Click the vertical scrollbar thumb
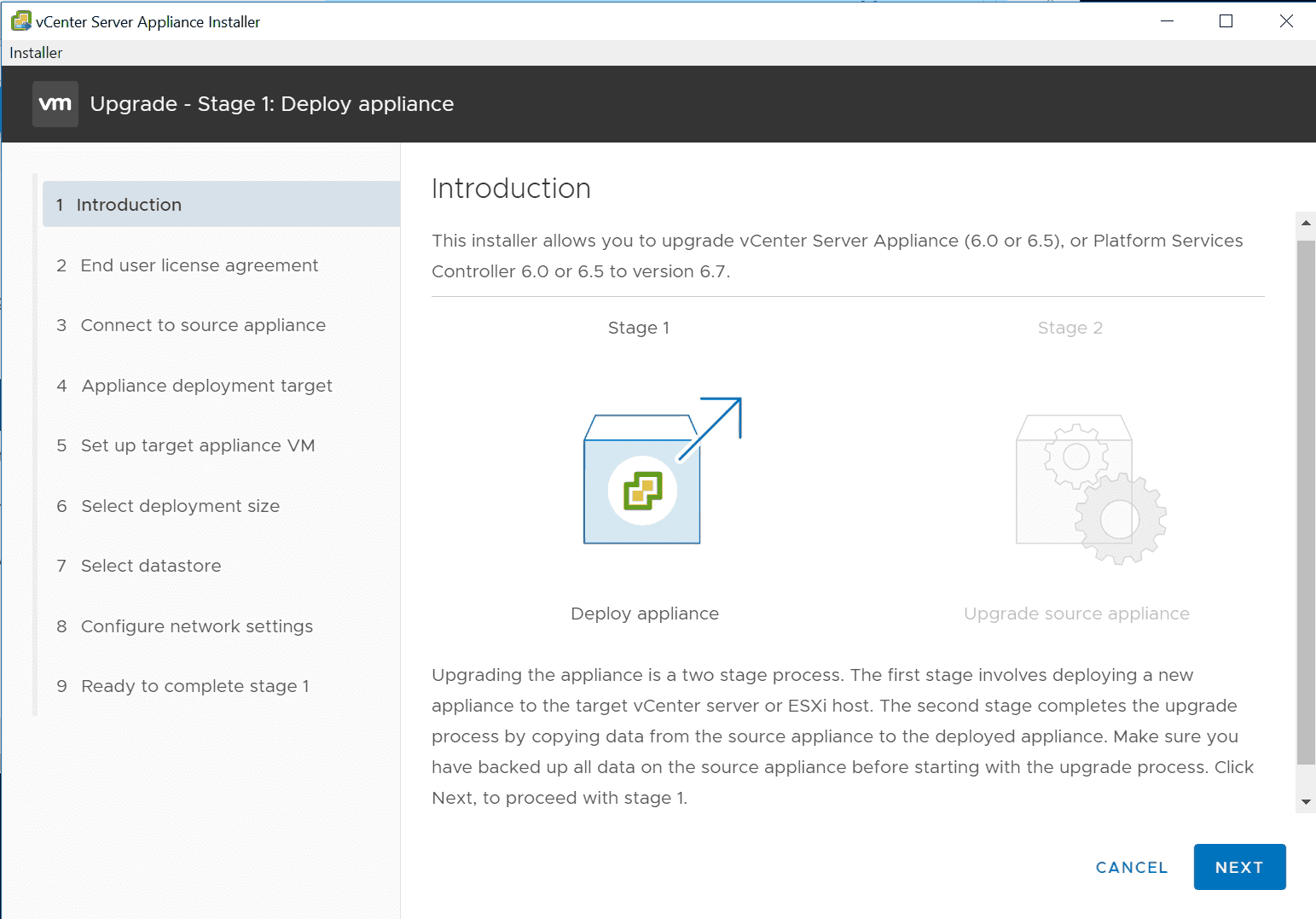The height and width of the screenshot is (919, 1316). pos(1306,502)
